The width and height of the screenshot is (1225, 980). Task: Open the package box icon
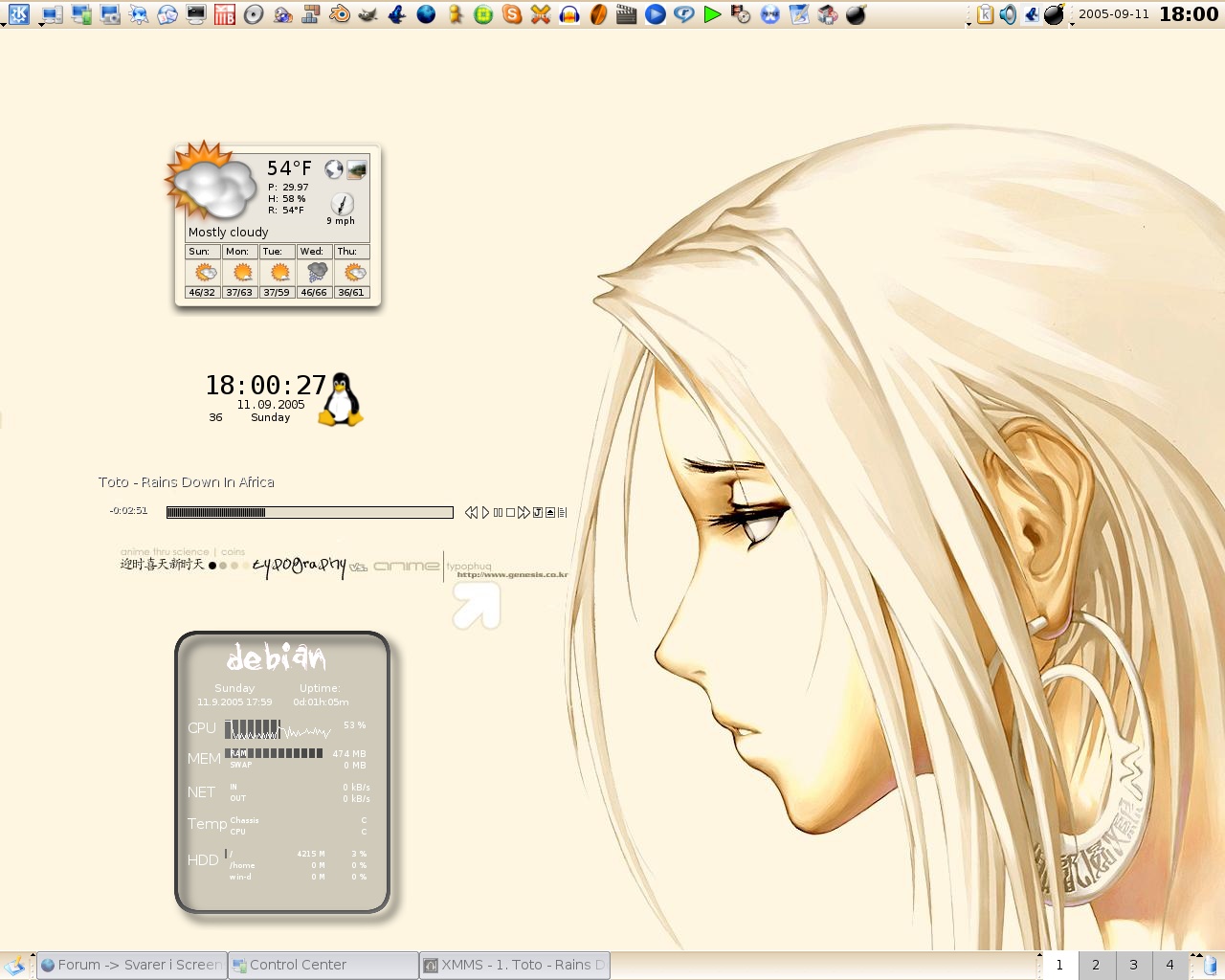pos(828,14)
